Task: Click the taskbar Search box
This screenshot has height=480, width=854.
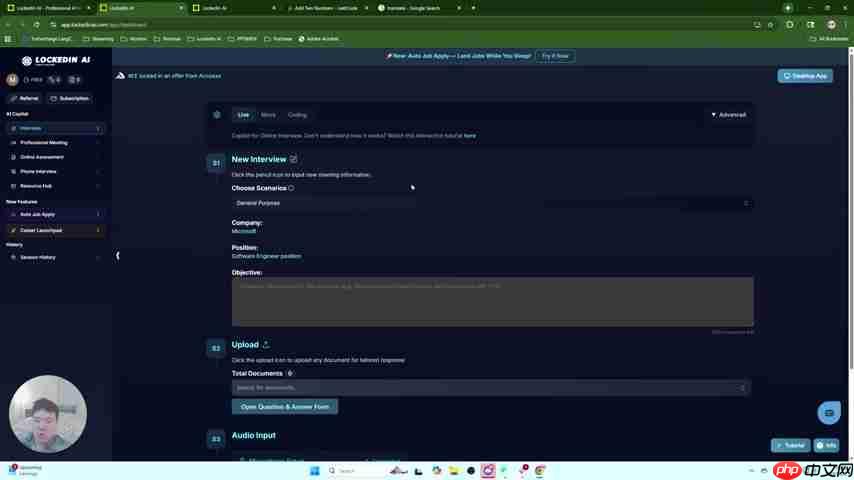Action: pyautogui.click(x=356, y=471)
